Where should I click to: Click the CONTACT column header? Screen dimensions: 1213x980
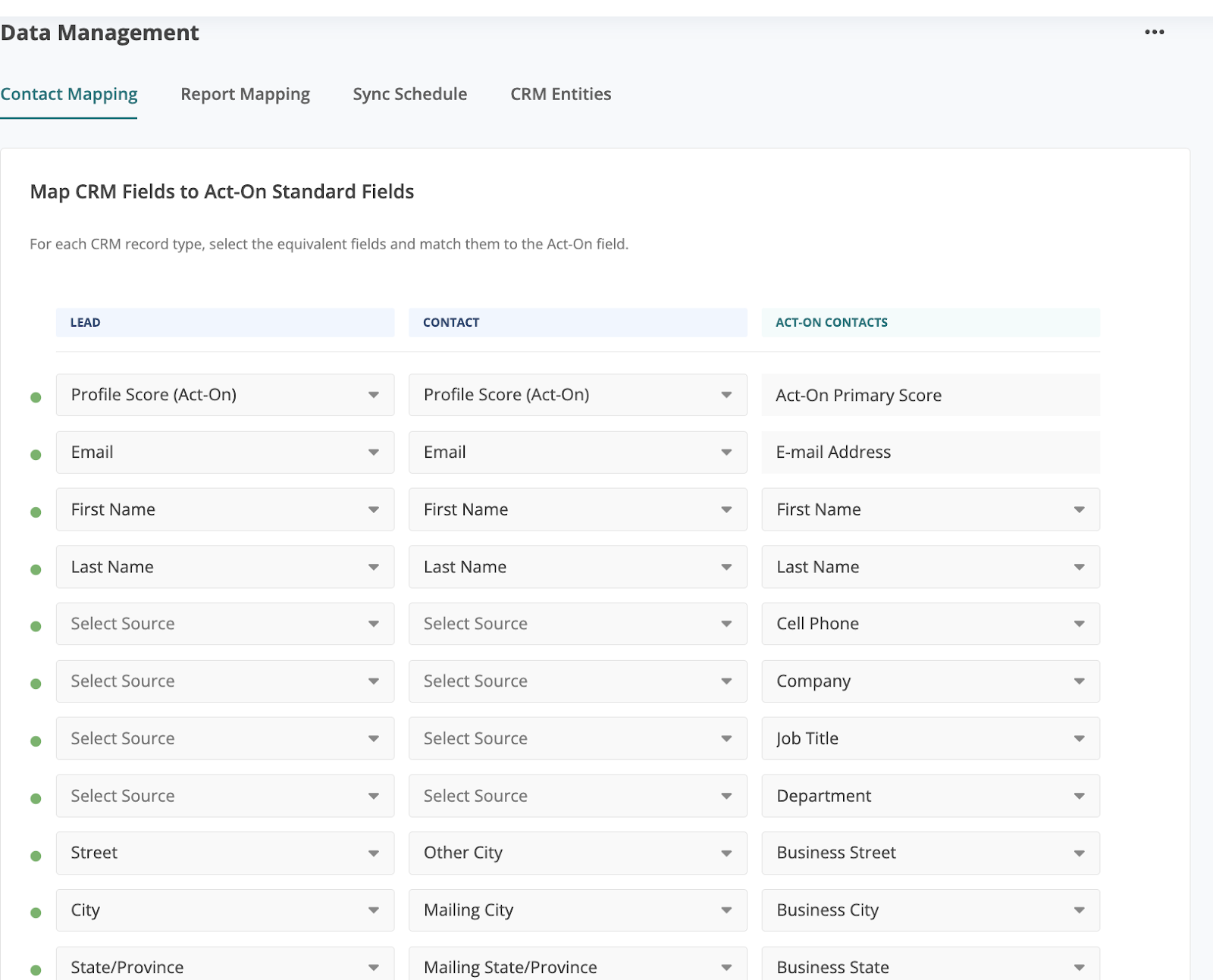578,322
